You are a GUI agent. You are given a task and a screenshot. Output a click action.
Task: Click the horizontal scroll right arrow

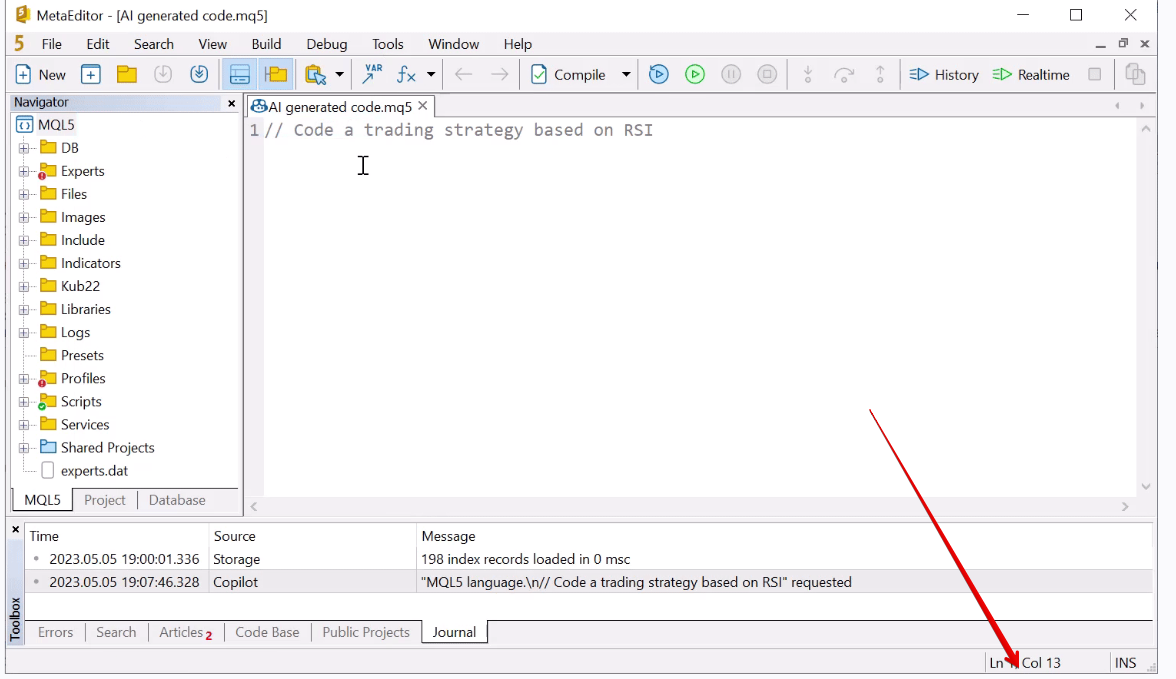[x=1125, y=507]
